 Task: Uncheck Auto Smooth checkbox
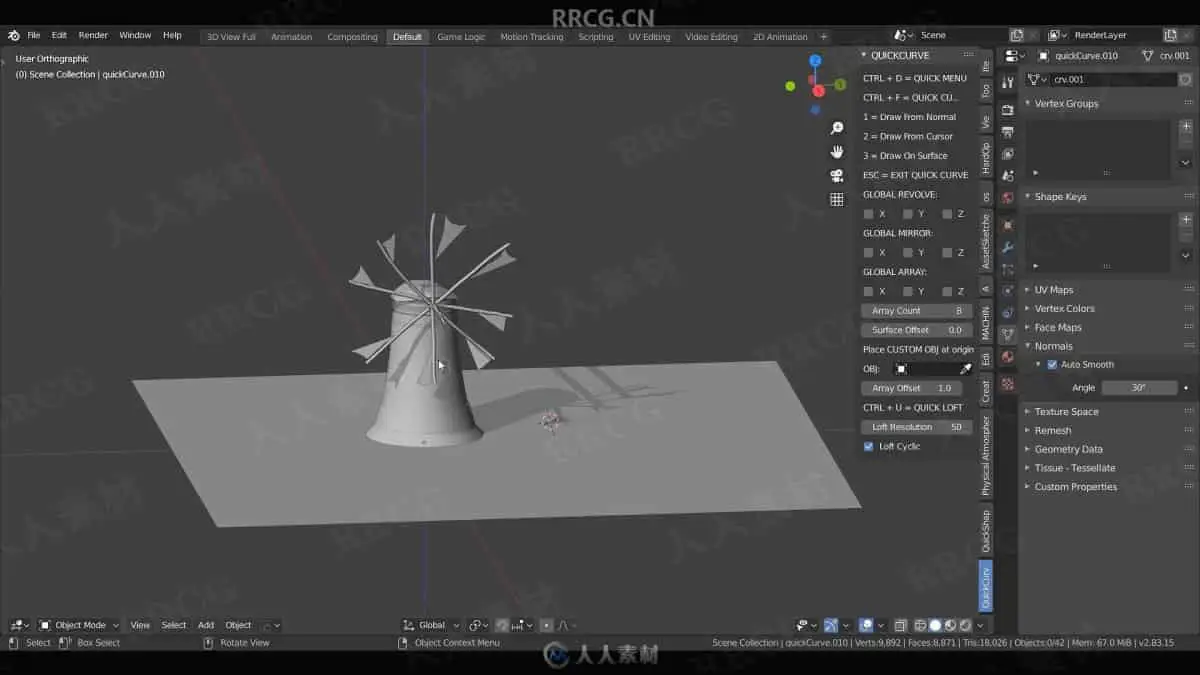coord(1052,365)
